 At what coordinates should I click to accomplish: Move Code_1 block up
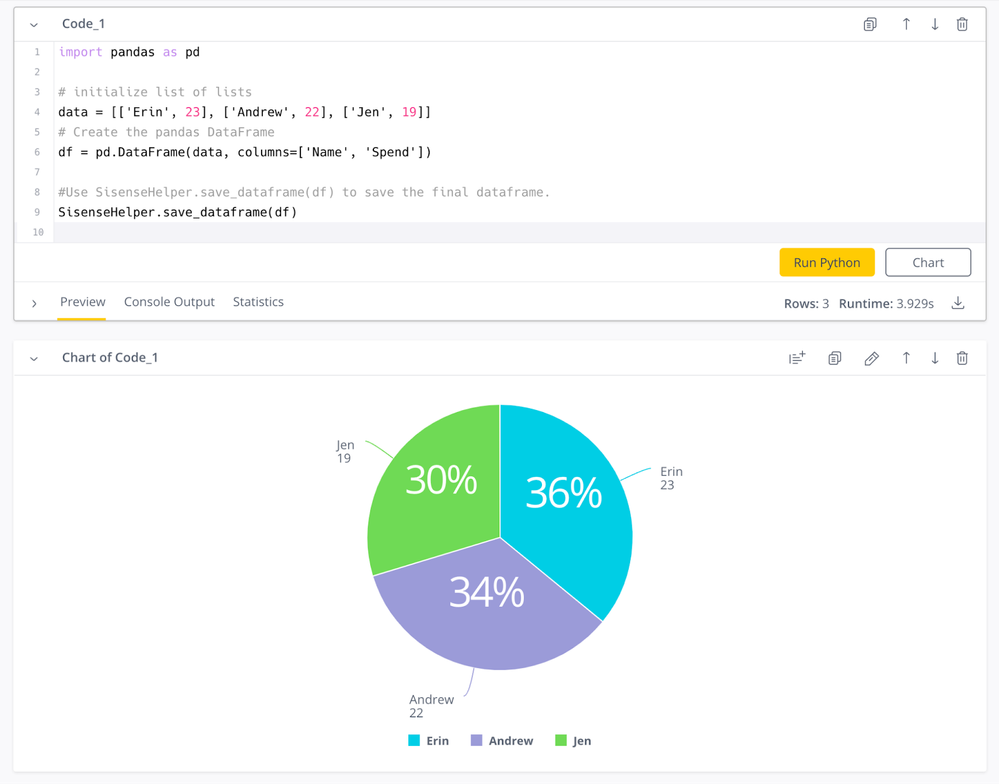(906, 24)
